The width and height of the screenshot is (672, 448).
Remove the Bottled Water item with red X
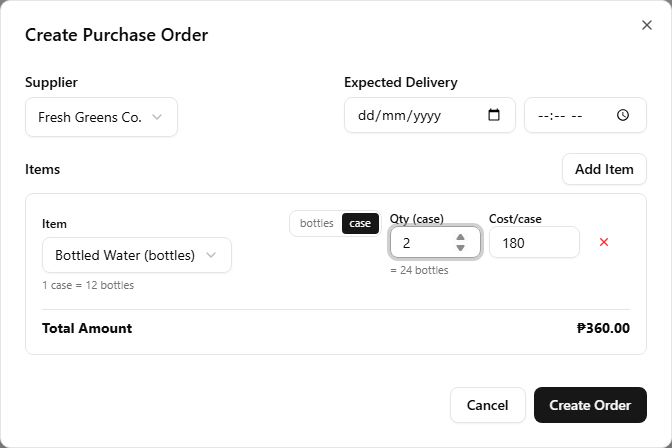(x=604, y=242)
